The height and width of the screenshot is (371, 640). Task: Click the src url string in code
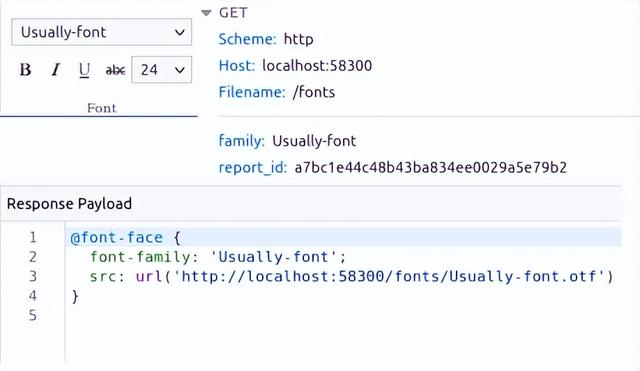pyautogui.click(x=391, y=276)
